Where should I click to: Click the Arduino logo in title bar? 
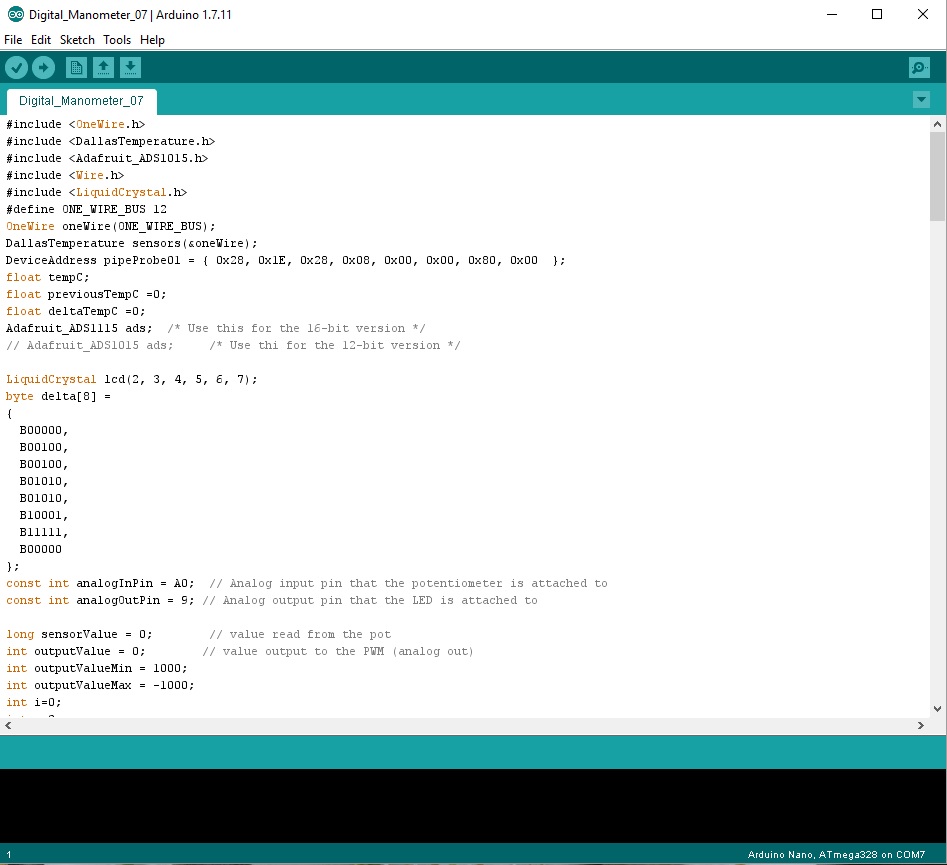pos(16,14)
